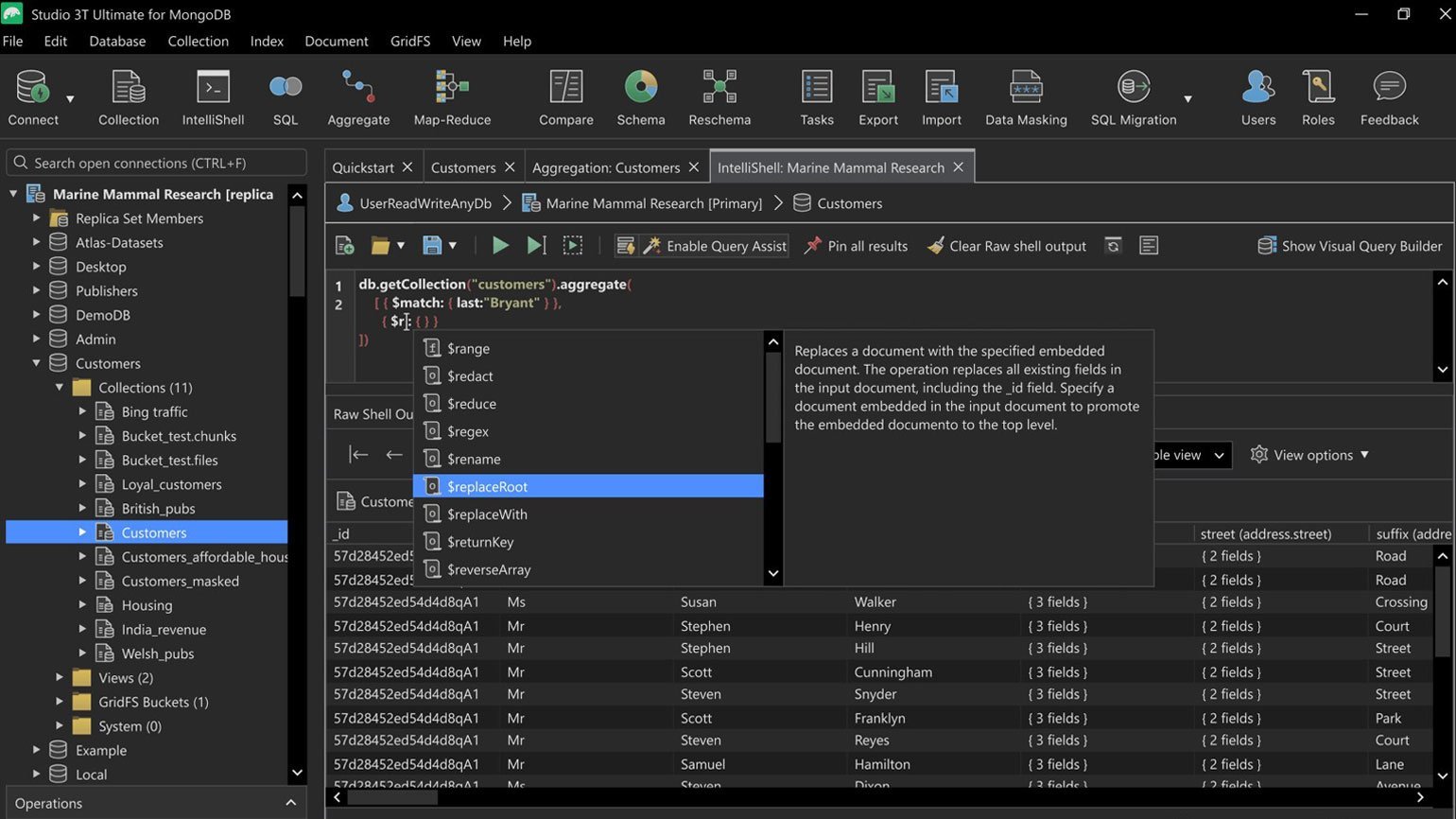Open the SQL Migration dropdown arrow
Image resolution: width=1456 pixels, height=819 pixels.
1187,98
